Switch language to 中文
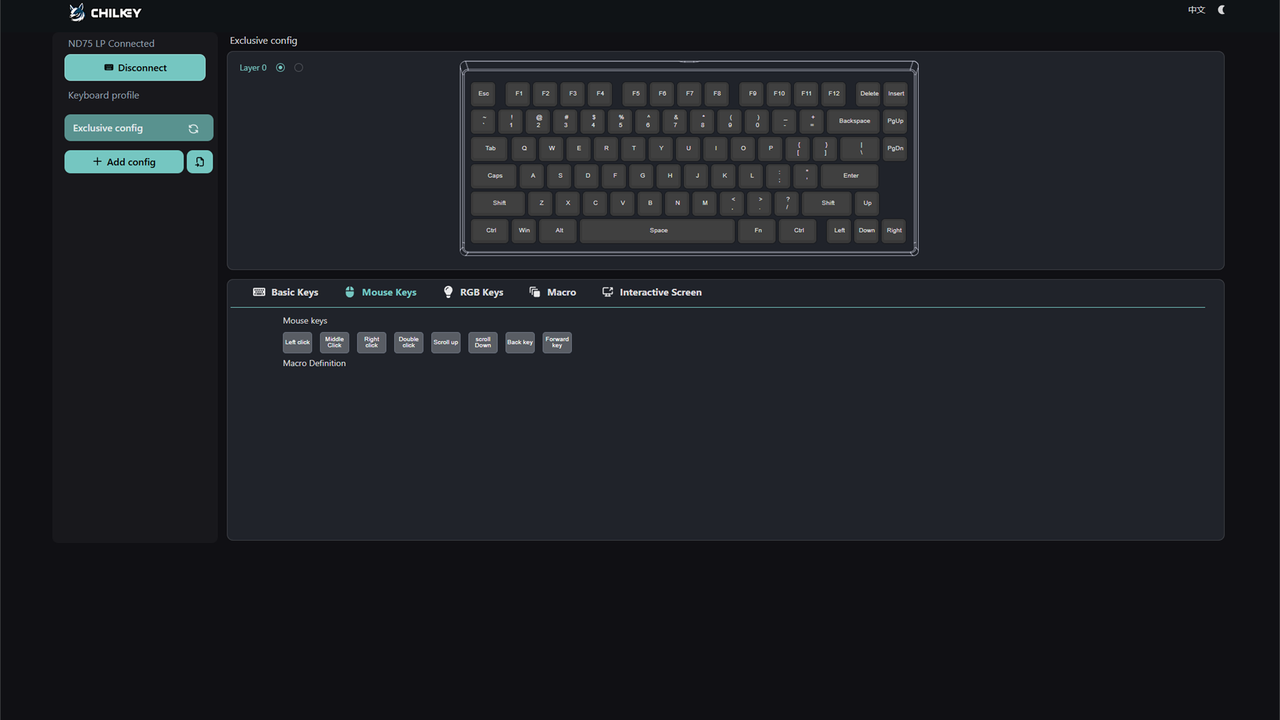Image resolution: width=1280 pixels, height=720 pixels. pyautogui.click(x=1196, y=10)
